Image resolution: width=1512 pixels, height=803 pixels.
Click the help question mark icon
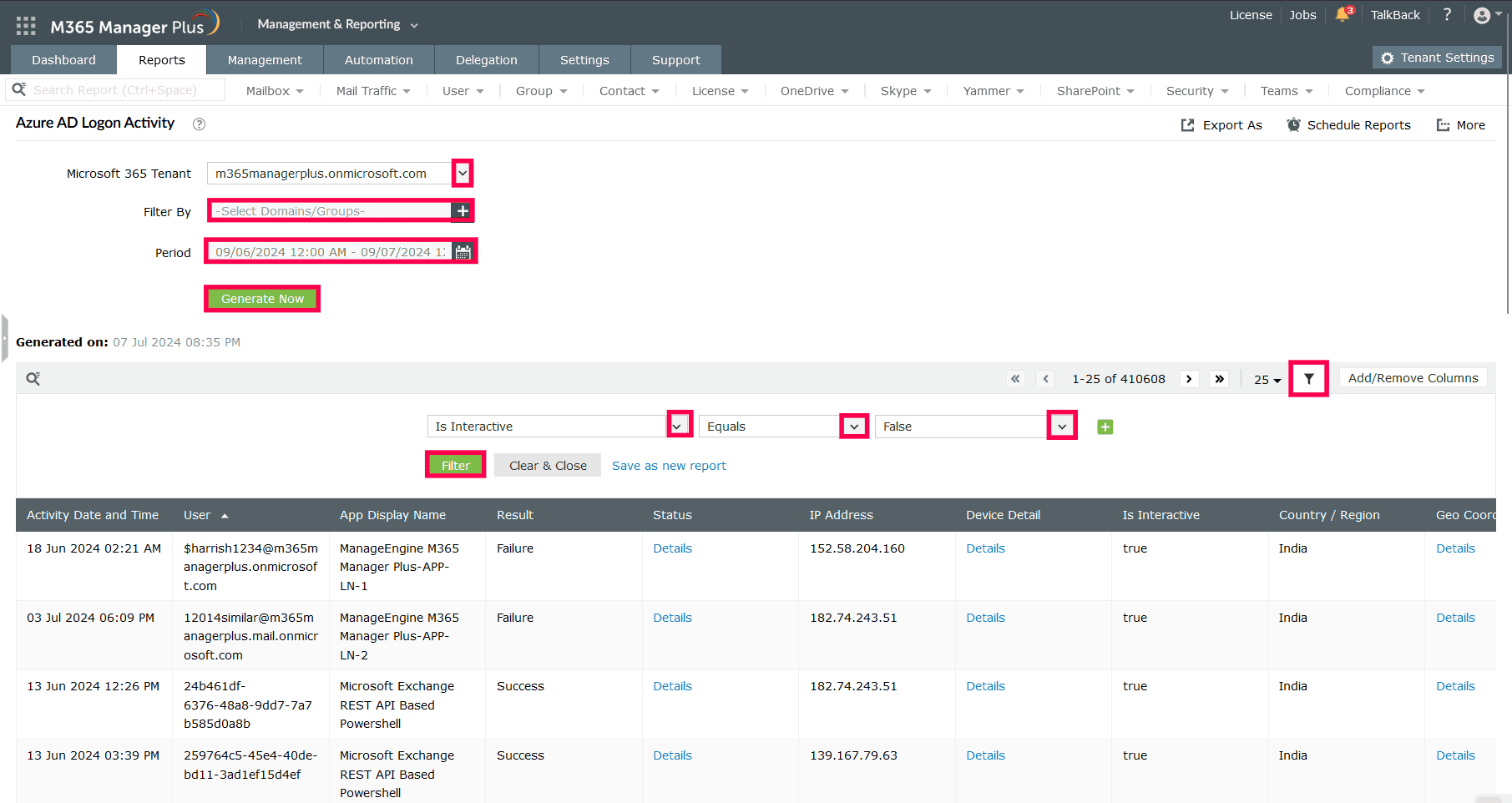pyautogui.click(x=1447, y=14)
